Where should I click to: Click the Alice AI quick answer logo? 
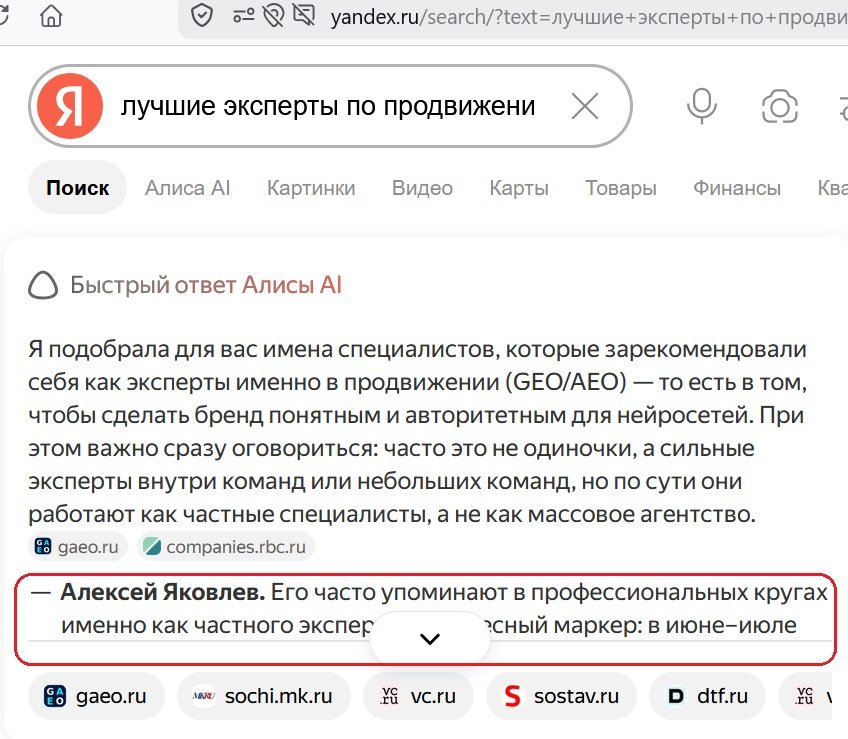coord(43,285)
